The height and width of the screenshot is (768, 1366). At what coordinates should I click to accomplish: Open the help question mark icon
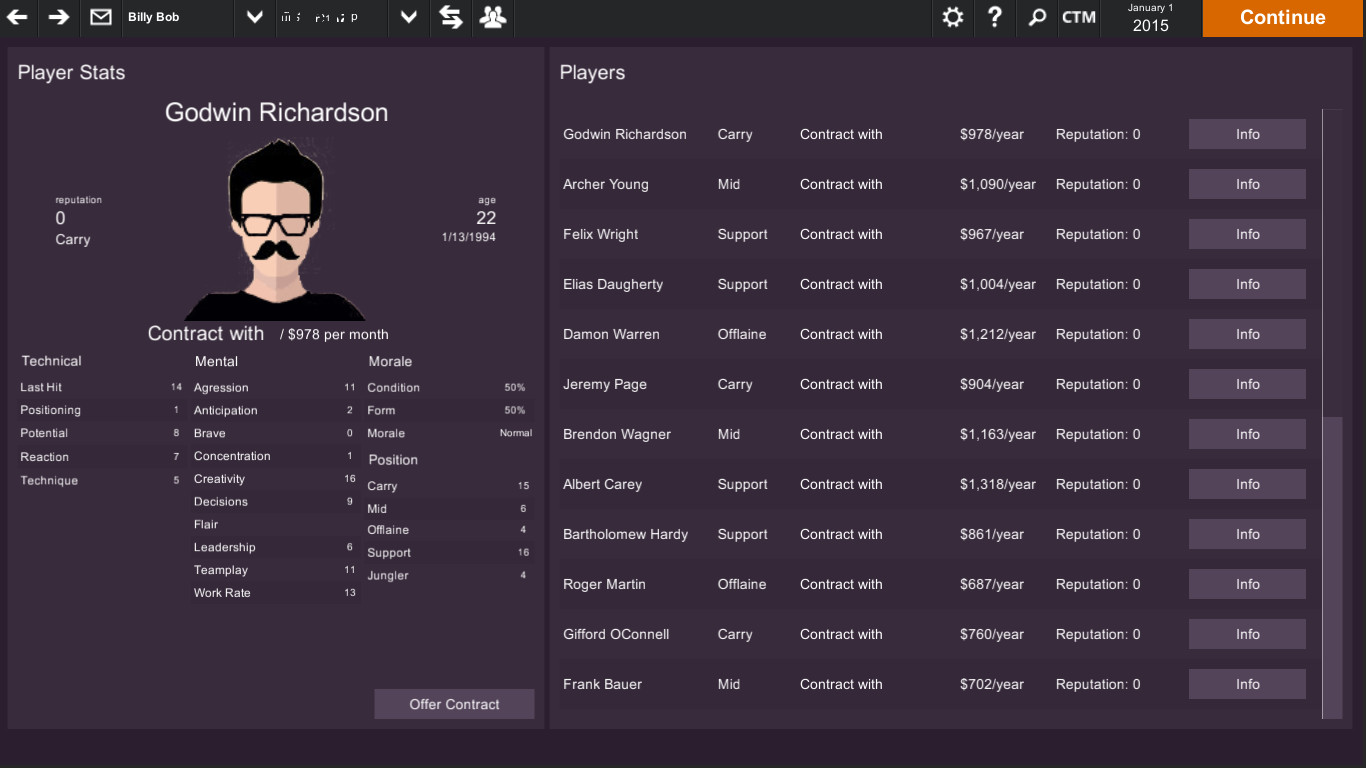coord(994,17)
